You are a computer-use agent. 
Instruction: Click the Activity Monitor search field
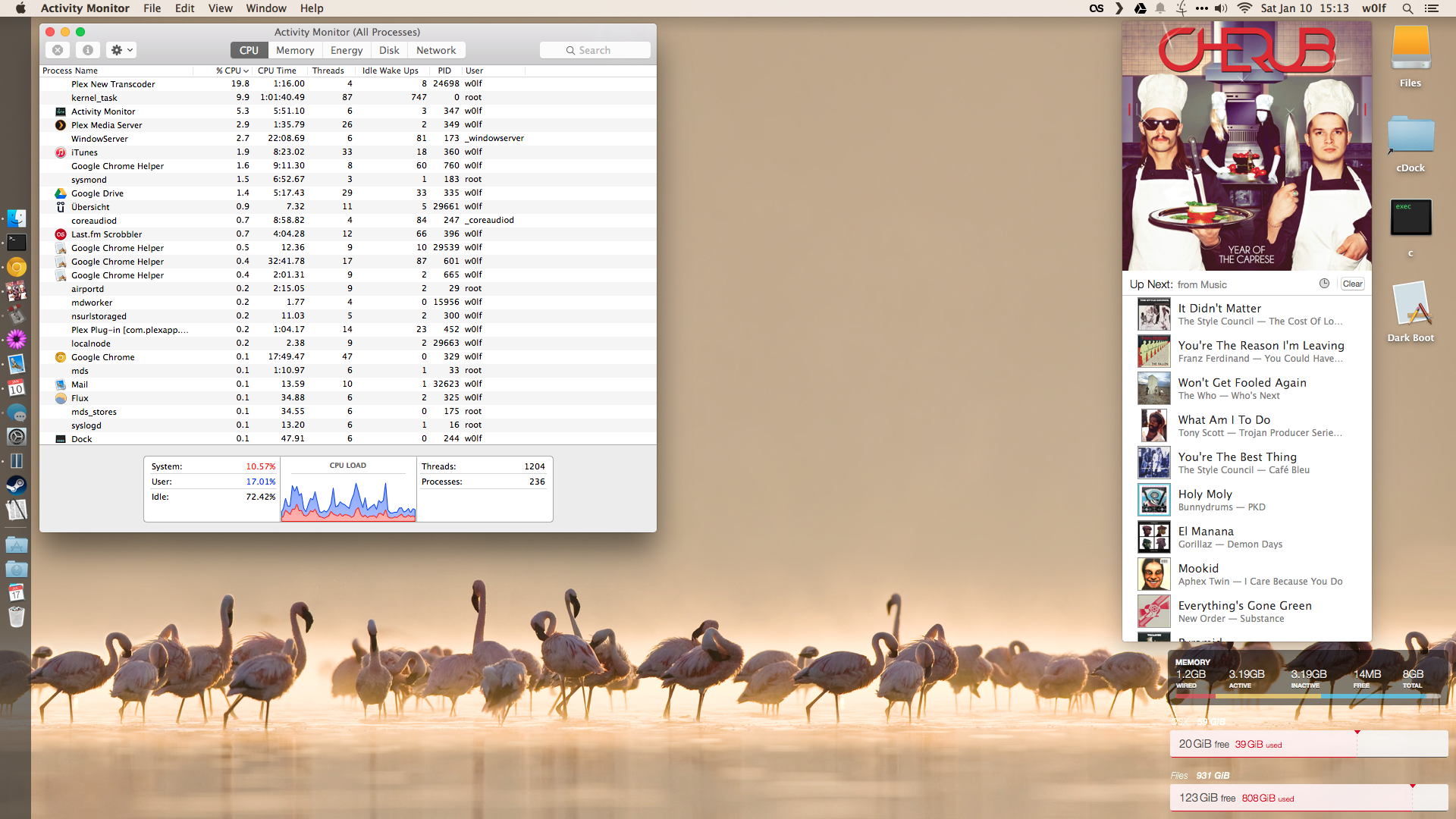(x=595, y=50)
